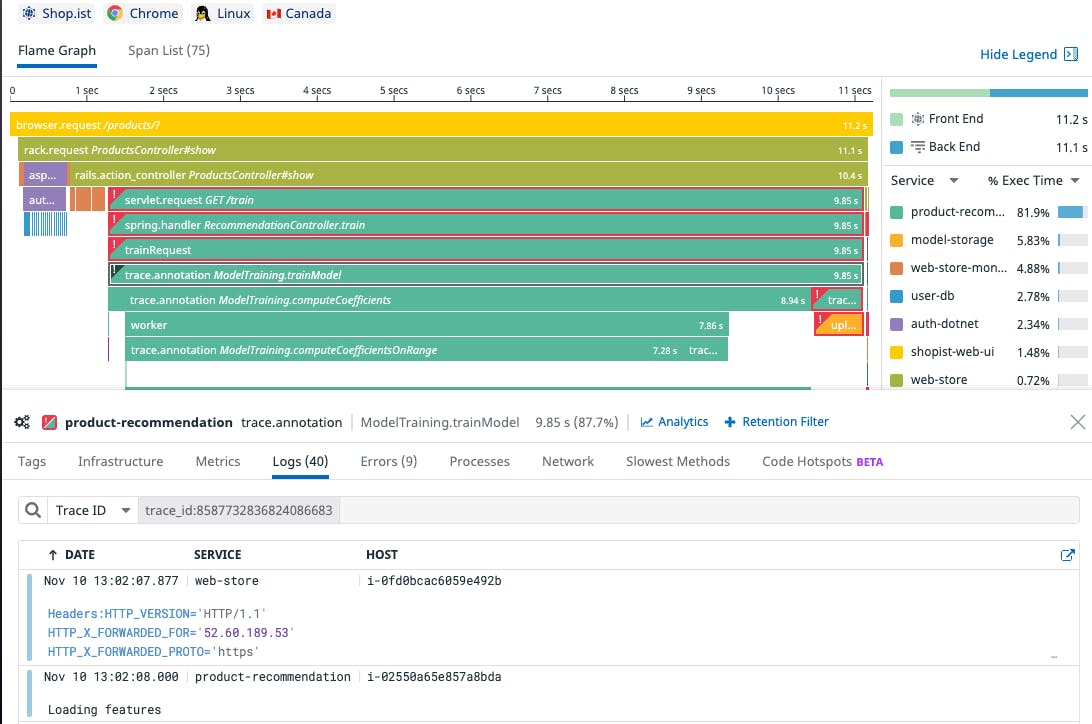Click the Back End server icon in the legend
The height and width of the screenshot is (724, 1092).
(x=917, y=146)
